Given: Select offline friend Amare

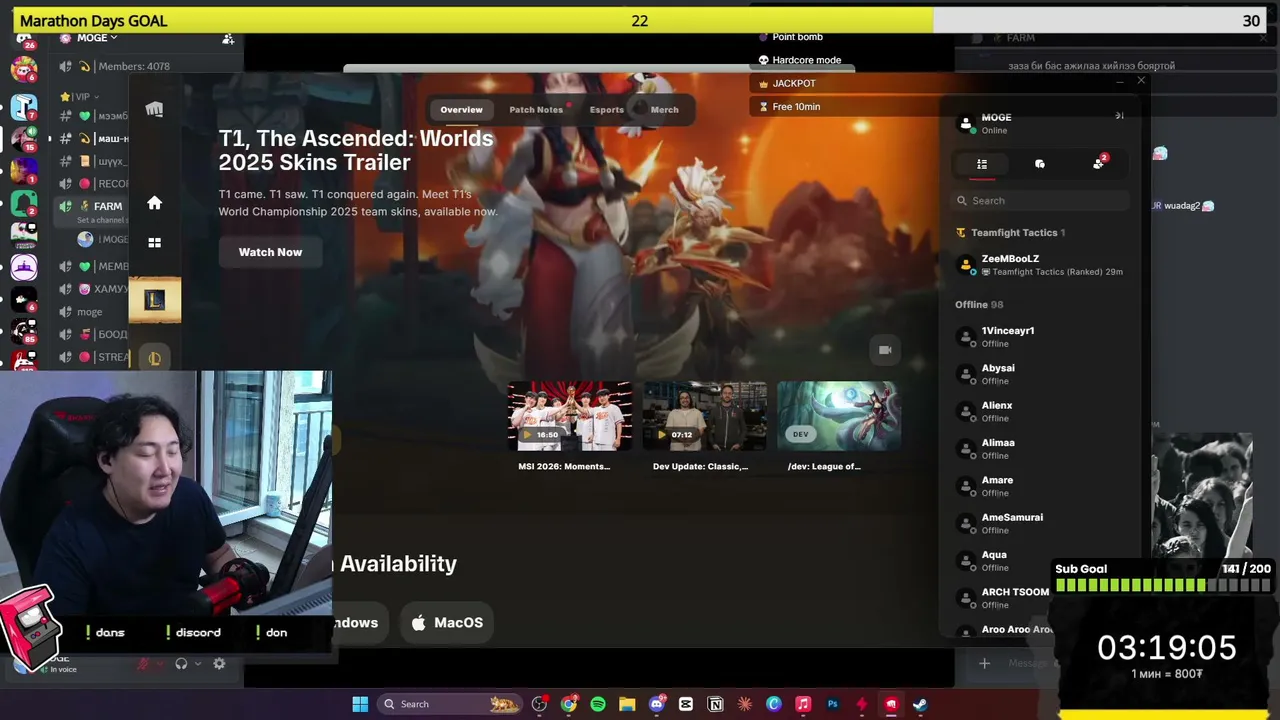Looking at the screenshot, I should point(1042,486).
